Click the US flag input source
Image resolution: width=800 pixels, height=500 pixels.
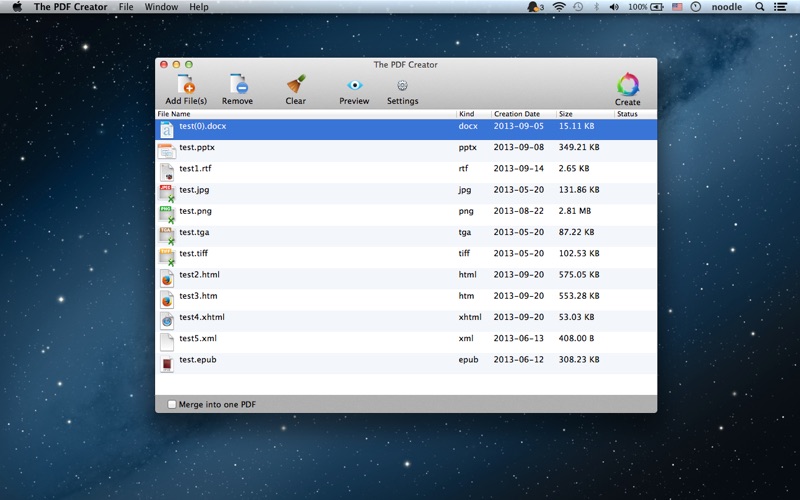(x=677, y=7)
